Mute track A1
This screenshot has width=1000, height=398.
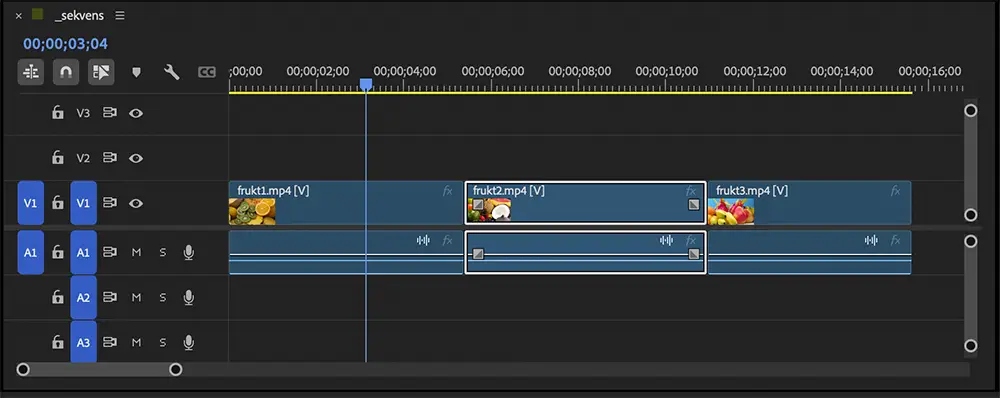click(x=136, y=253)
